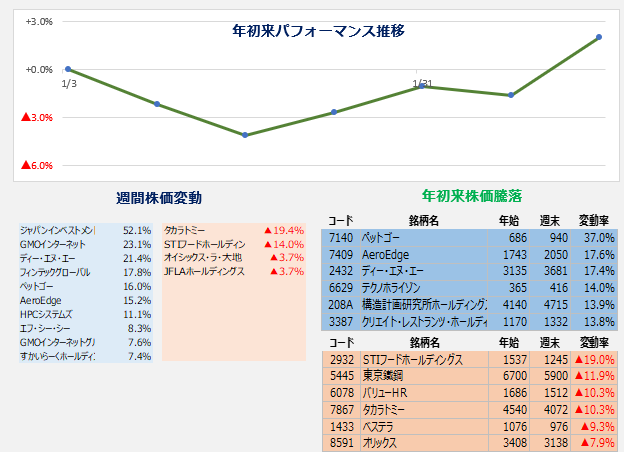Click the 銘柄名 header of gainers table
624x452 pixels.
pos(424,220)
